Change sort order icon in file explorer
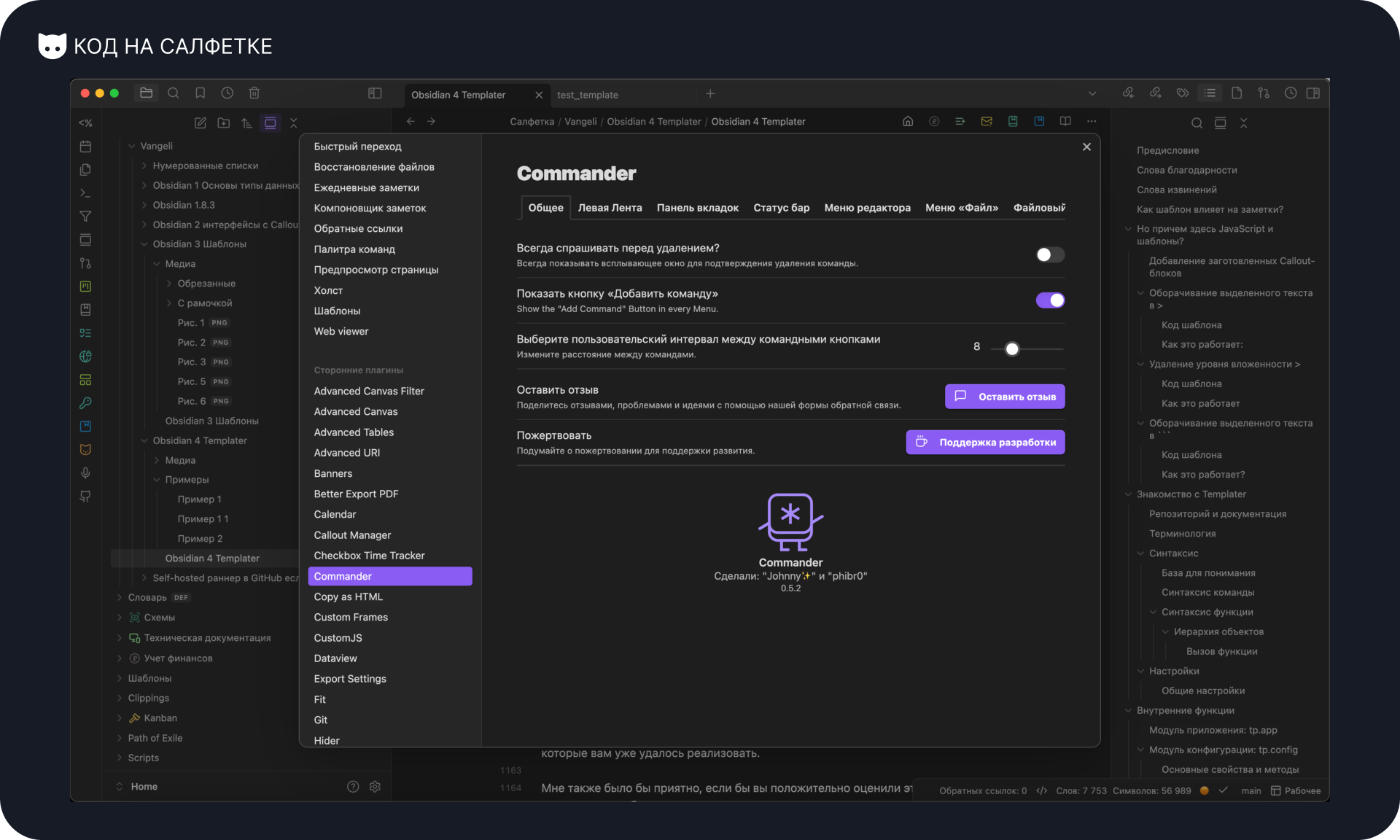The width and height of the screenshot is (1400, 840). pos(247,123)
